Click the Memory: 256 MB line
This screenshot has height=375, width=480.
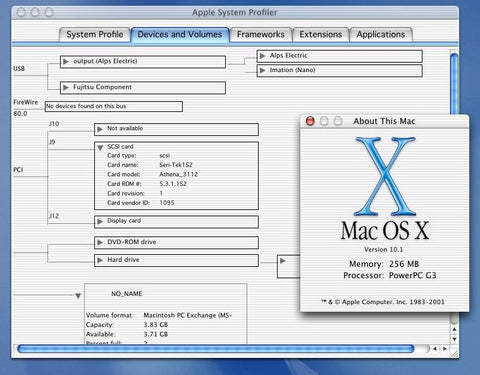[384, 264]
